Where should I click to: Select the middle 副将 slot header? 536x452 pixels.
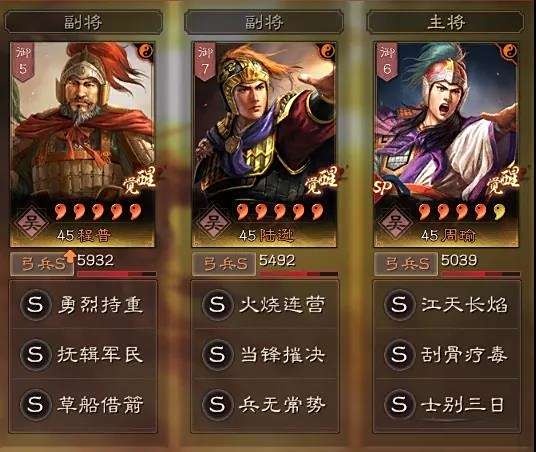click(264, 23)
